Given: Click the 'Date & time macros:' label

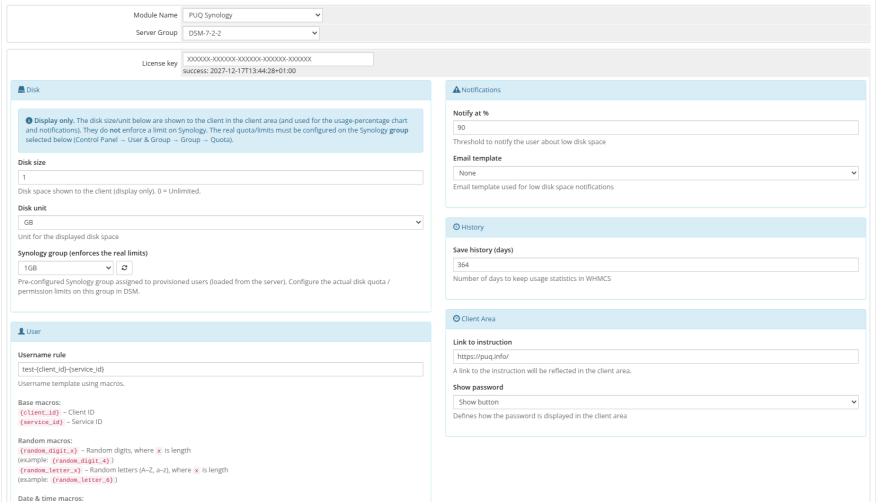Looking at the screenshot, I should click(x=51, y=498).
